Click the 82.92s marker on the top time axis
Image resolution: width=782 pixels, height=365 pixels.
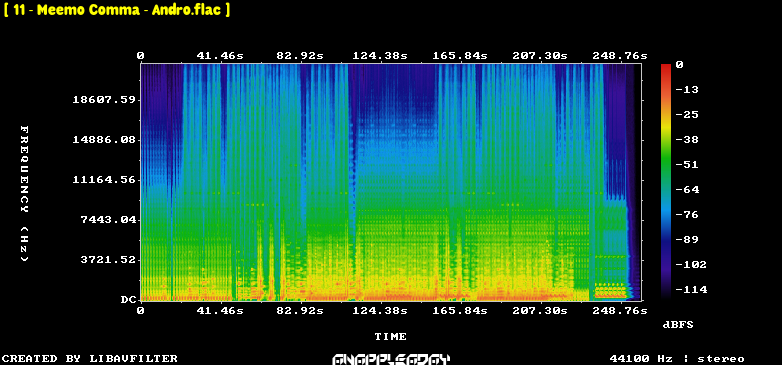tap(300, 56)
